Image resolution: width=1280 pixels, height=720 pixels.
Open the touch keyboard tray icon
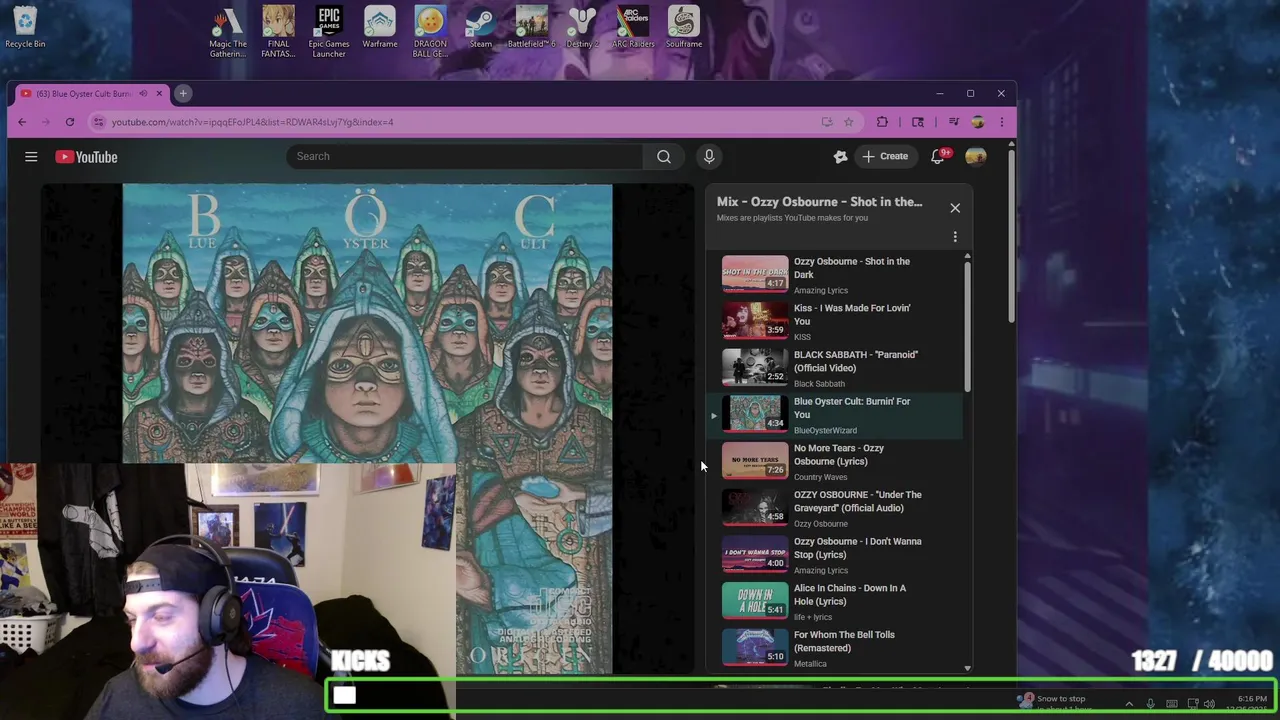pos(1172,704)
